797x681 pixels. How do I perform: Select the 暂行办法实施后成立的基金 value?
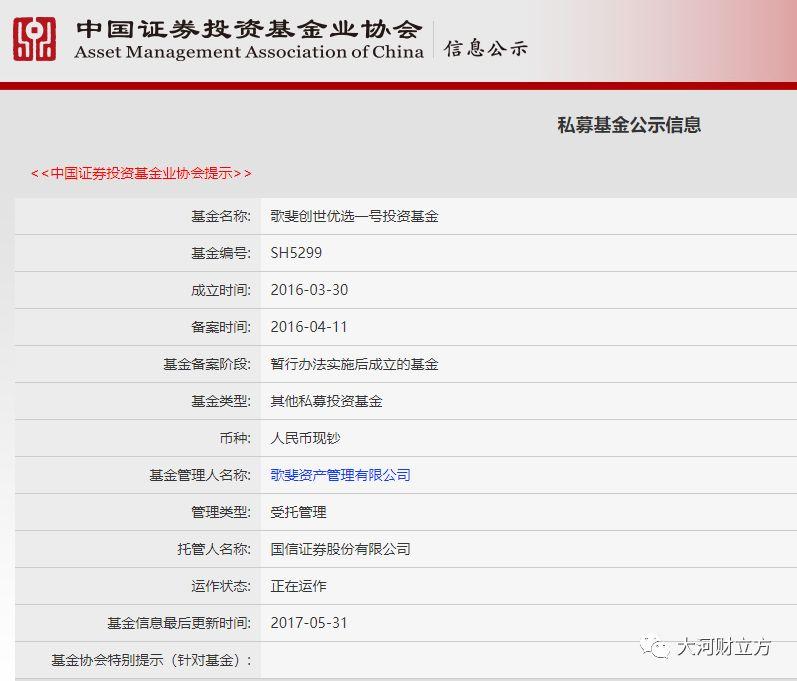(354, 364)
